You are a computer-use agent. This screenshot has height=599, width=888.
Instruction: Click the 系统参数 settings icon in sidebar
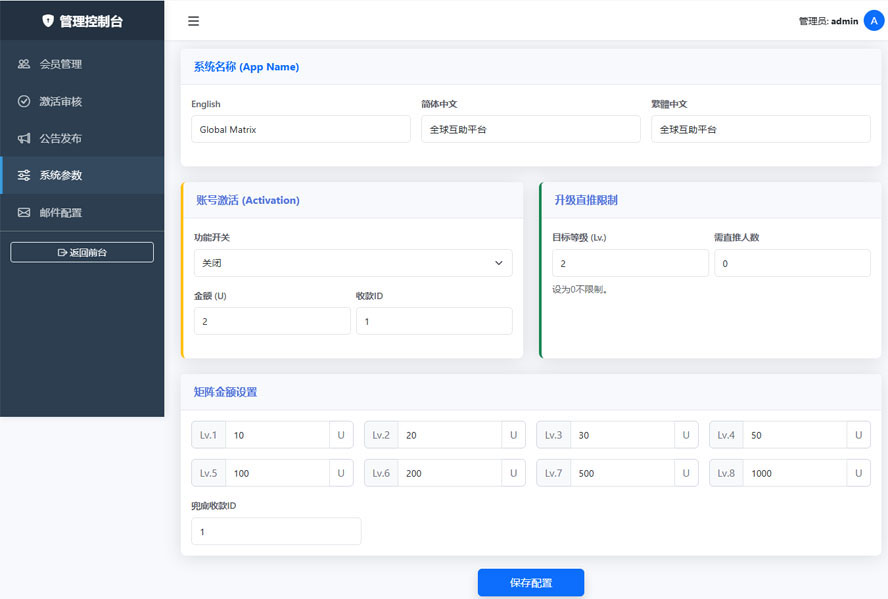pos(24,175)
